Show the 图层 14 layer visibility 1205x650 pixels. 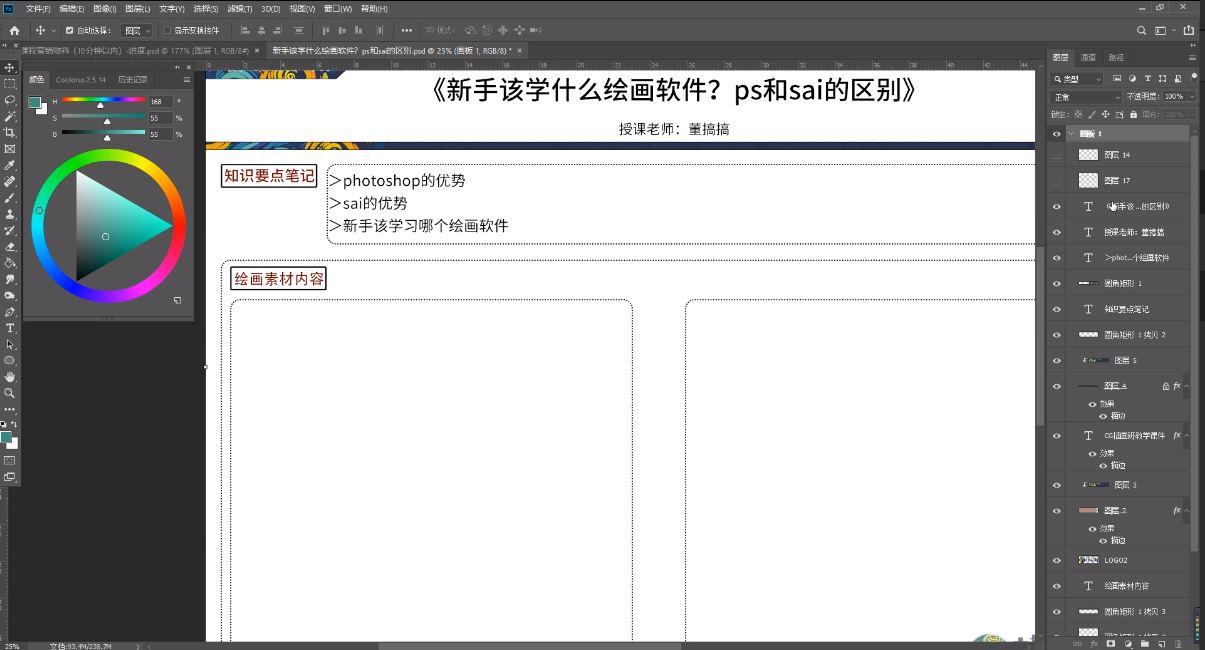tap(1057, 155)
